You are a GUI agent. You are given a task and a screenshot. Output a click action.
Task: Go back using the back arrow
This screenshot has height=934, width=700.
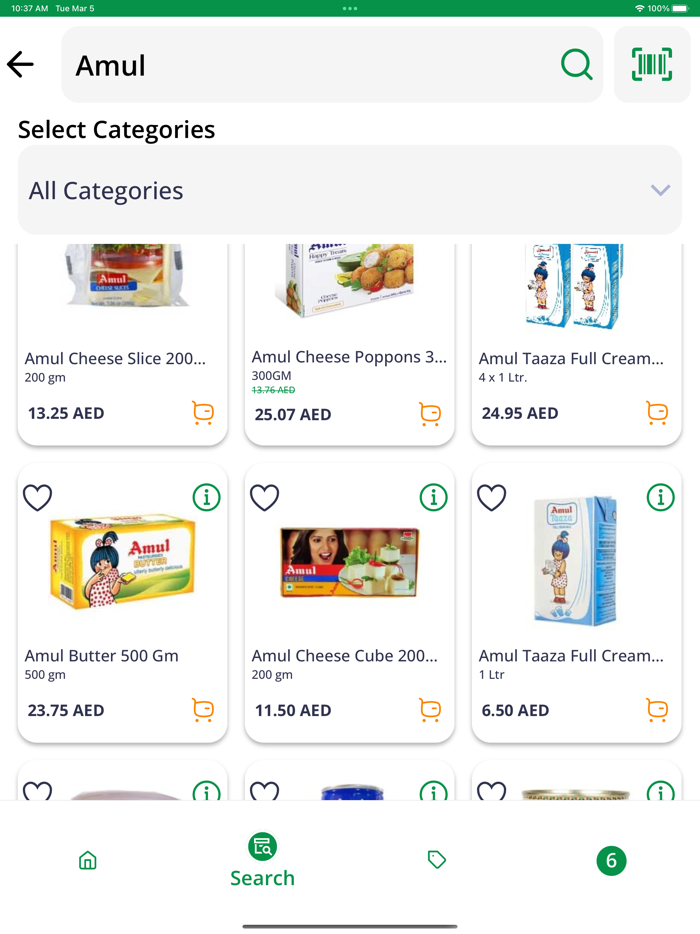pos(19,64)
